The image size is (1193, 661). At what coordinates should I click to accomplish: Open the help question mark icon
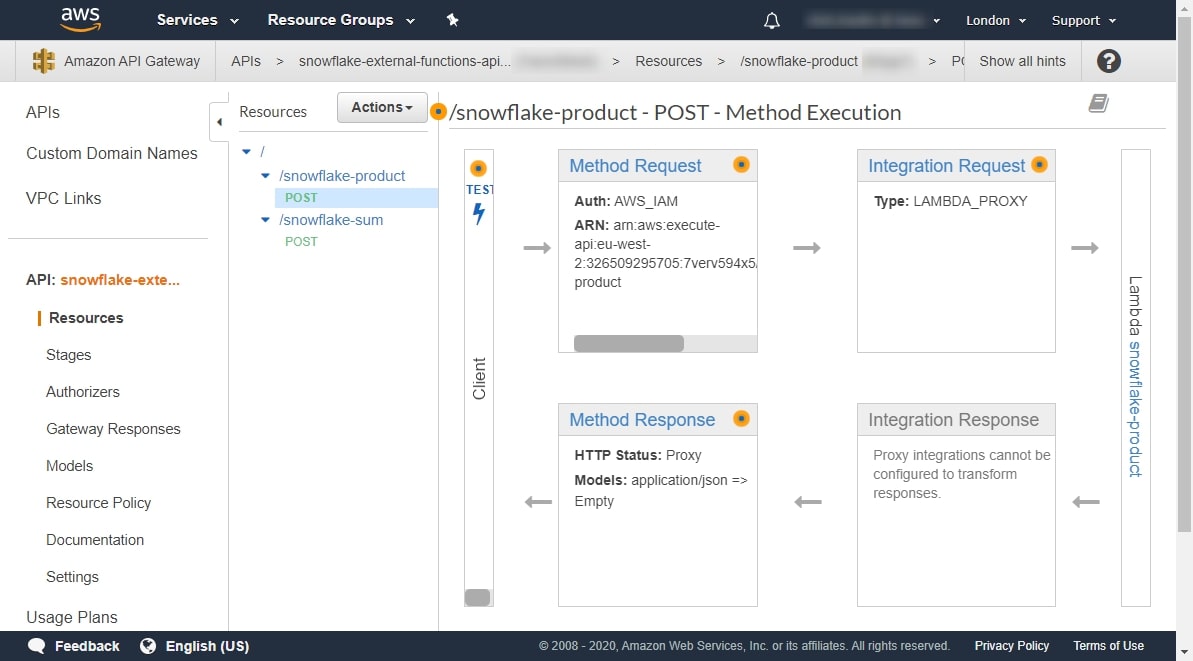click(x=1109, y=61)
